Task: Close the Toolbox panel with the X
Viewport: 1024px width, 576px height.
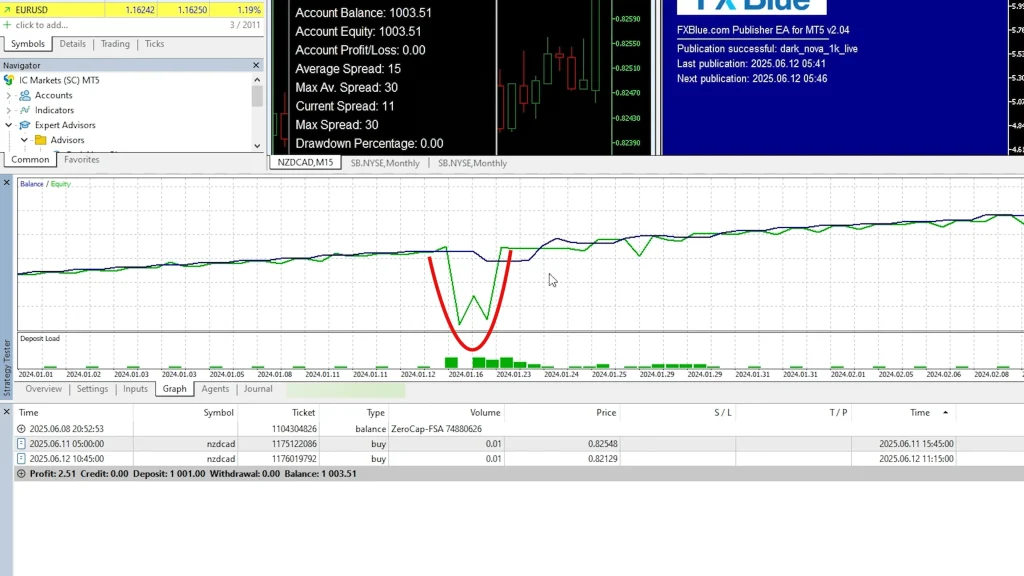Action: (7, 412)
